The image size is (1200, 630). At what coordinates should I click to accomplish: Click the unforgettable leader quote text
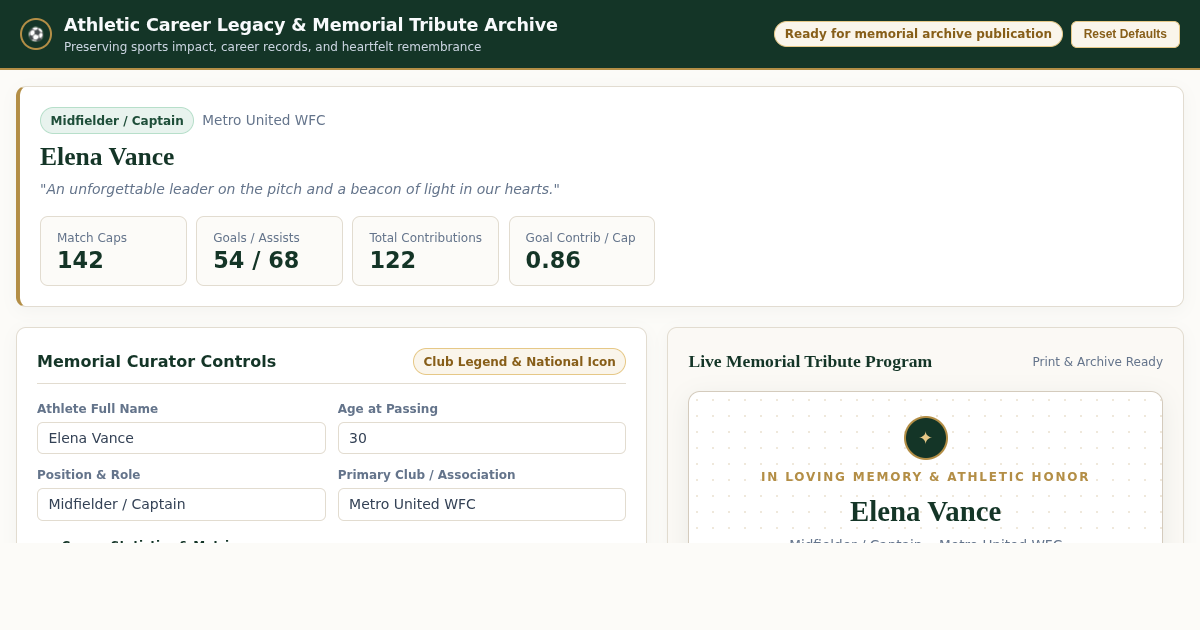(299, 189)
